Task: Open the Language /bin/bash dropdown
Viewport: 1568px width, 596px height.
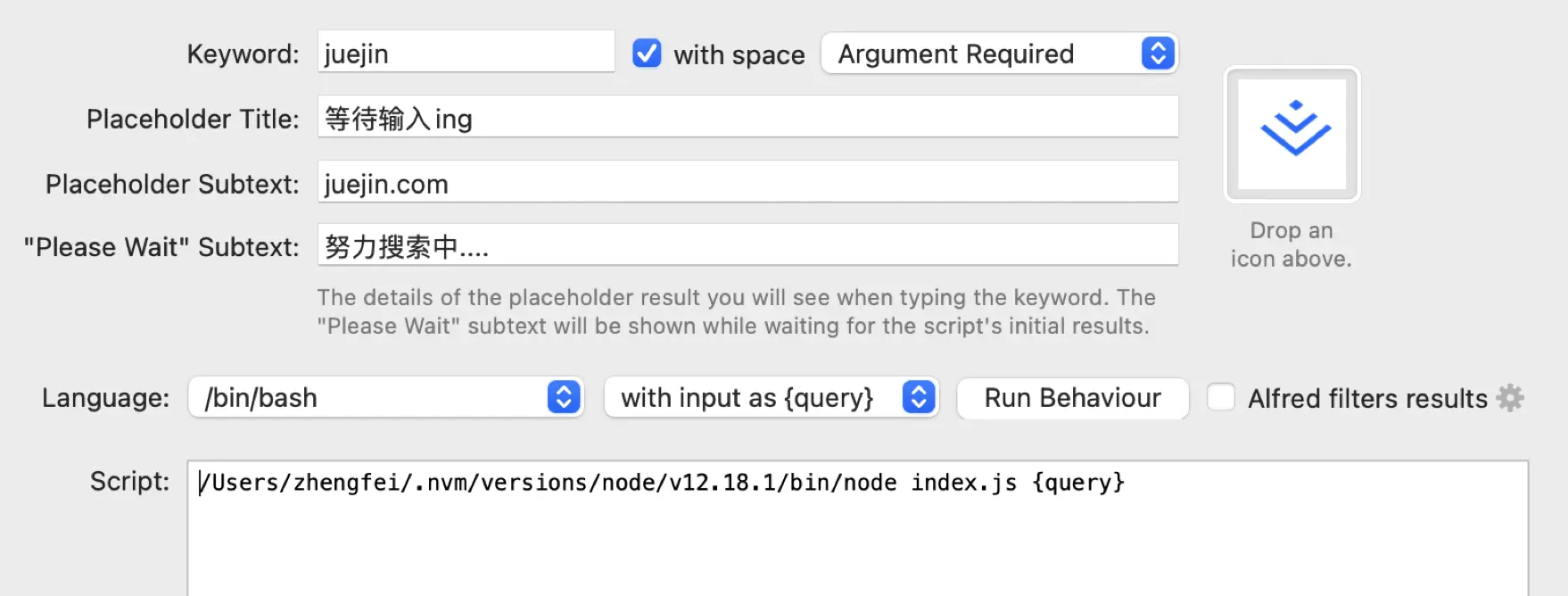Action: (385, 397)
